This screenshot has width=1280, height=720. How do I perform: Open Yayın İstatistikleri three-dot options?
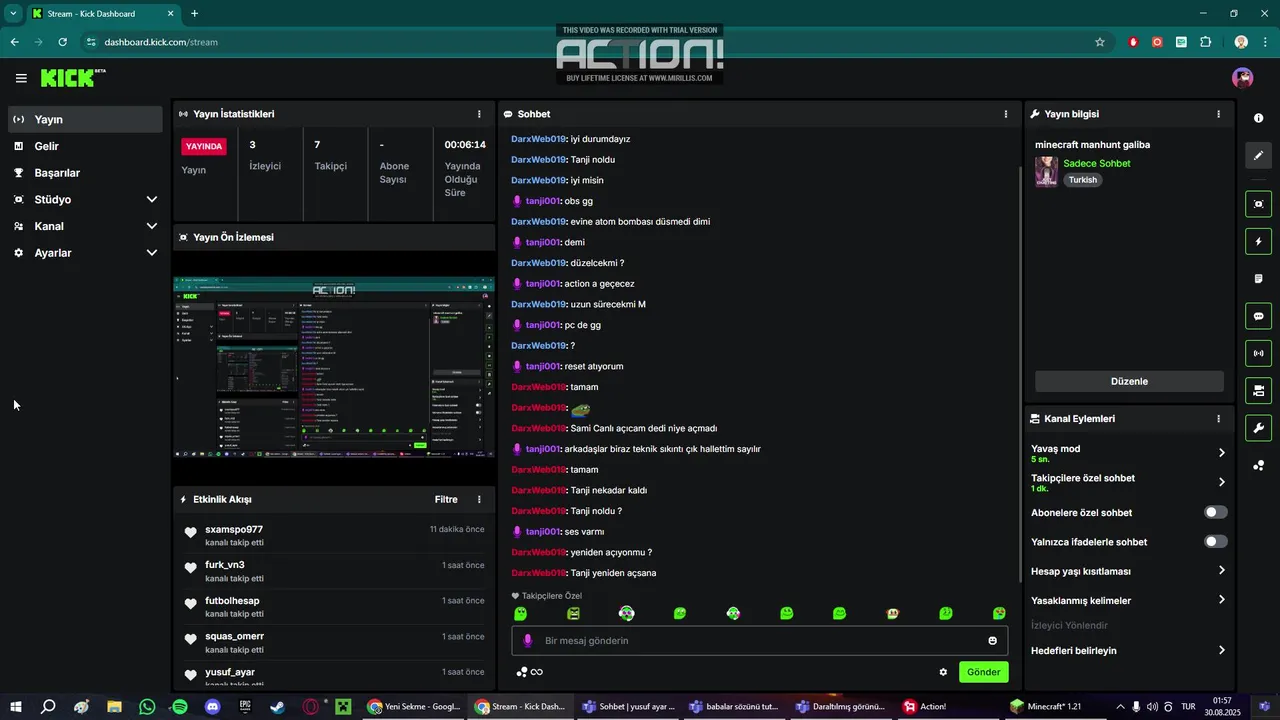point(479,114)
